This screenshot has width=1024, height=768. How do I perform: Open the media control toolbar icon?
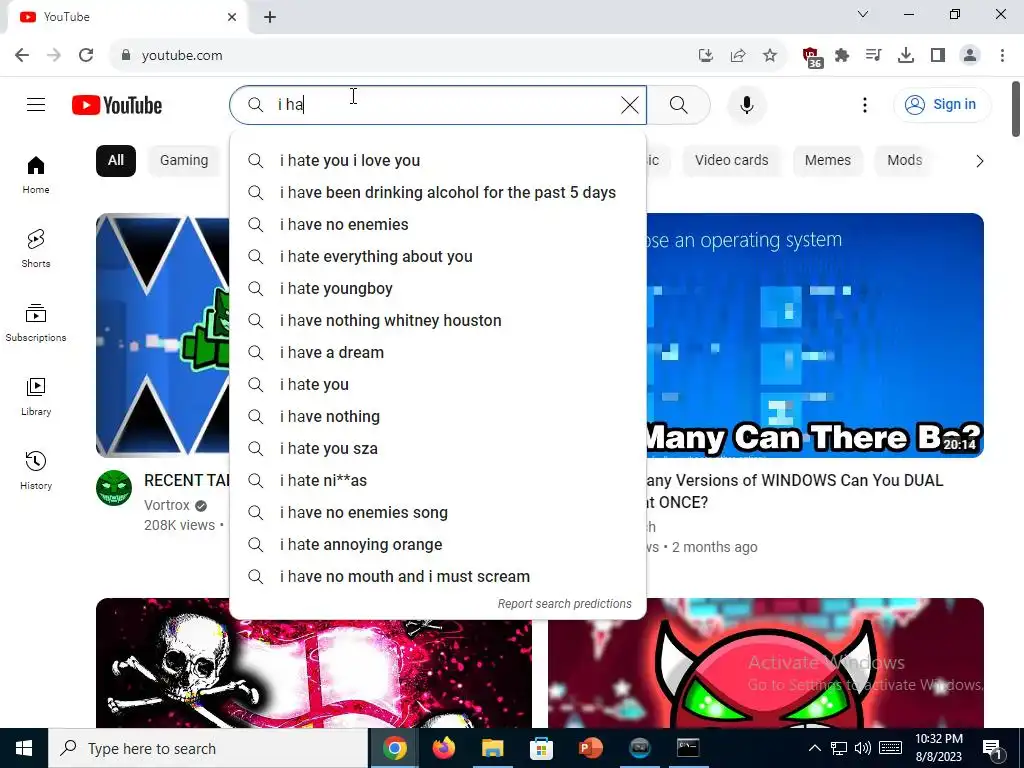click(874, 56)
